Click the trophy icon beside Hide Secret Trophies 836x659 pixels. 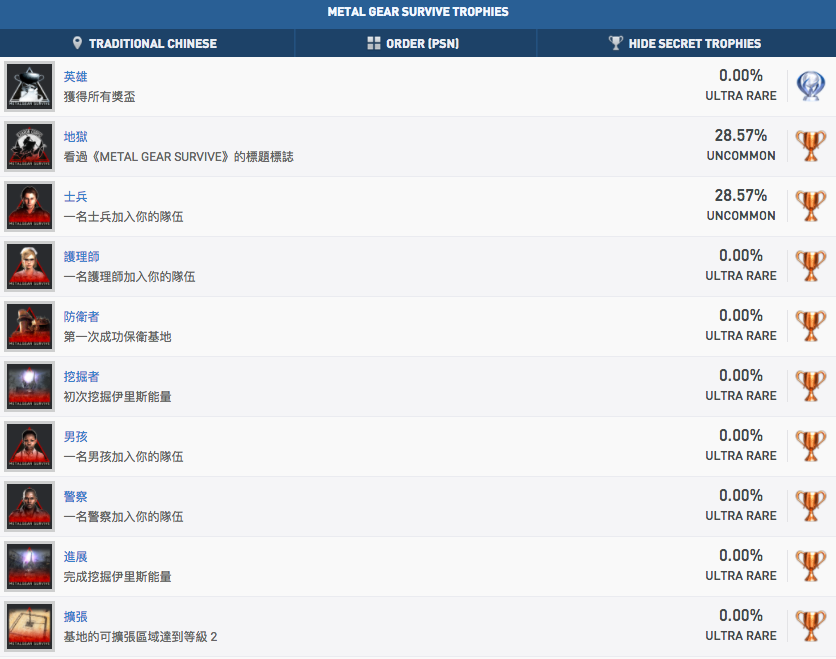615,43
